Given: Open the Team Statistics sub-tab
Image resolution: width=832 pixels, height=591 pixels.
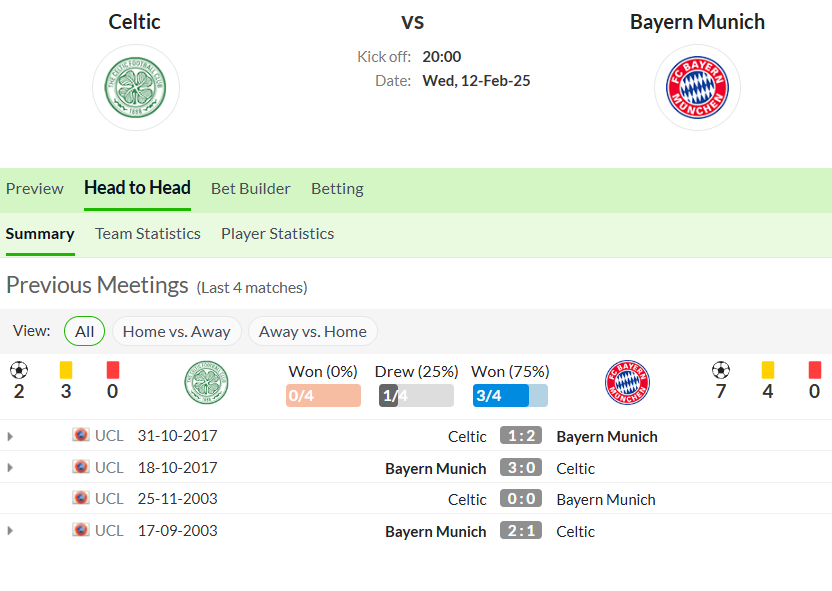Looking at the screenshot, I should pos(148,234).
